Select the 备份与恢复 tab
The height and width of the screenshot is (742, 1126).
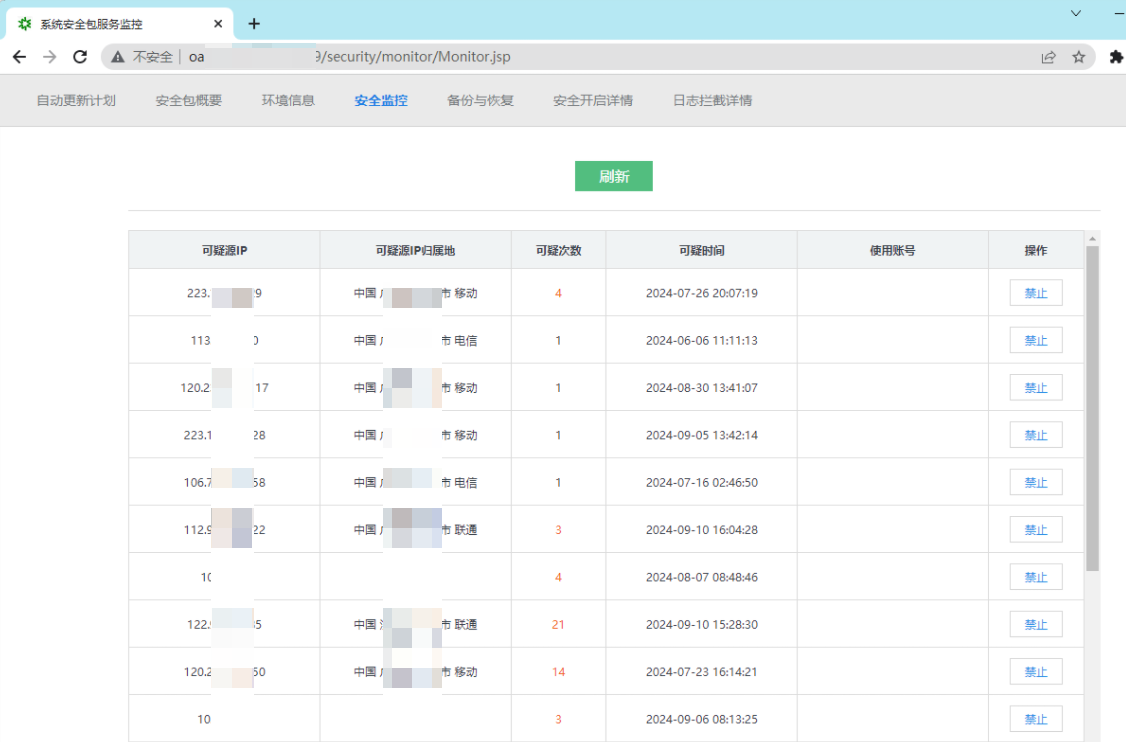[x=480, y=100]
